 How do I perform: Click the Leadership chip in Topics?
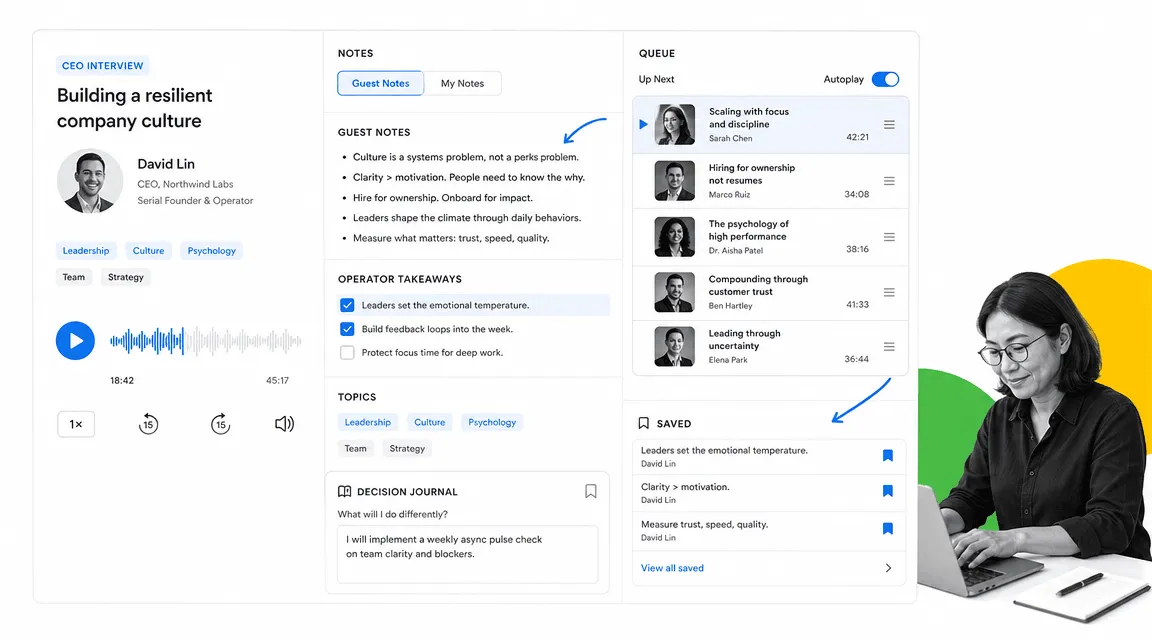coord(368,423)
